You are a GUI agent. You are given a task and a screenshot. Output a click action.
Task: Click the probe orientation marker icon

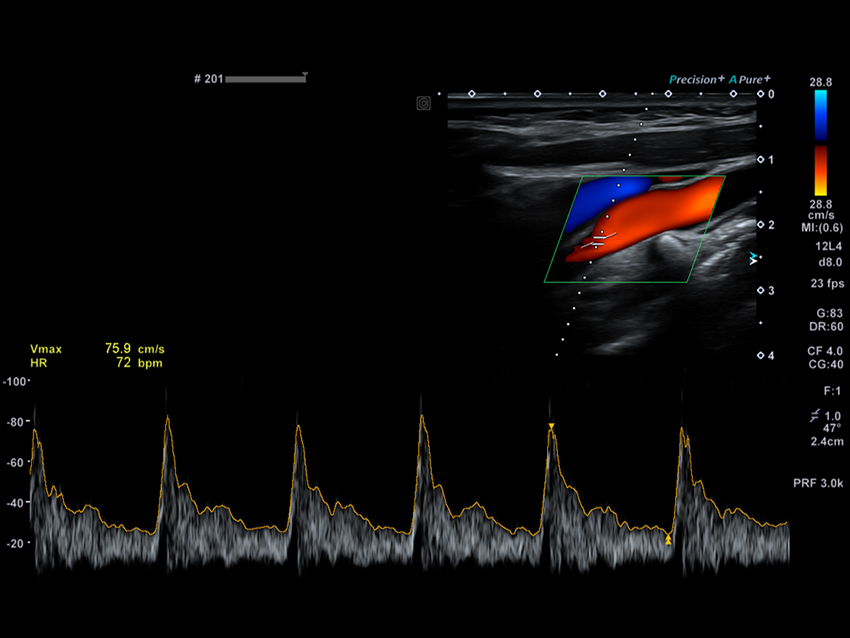click(424, 103)
